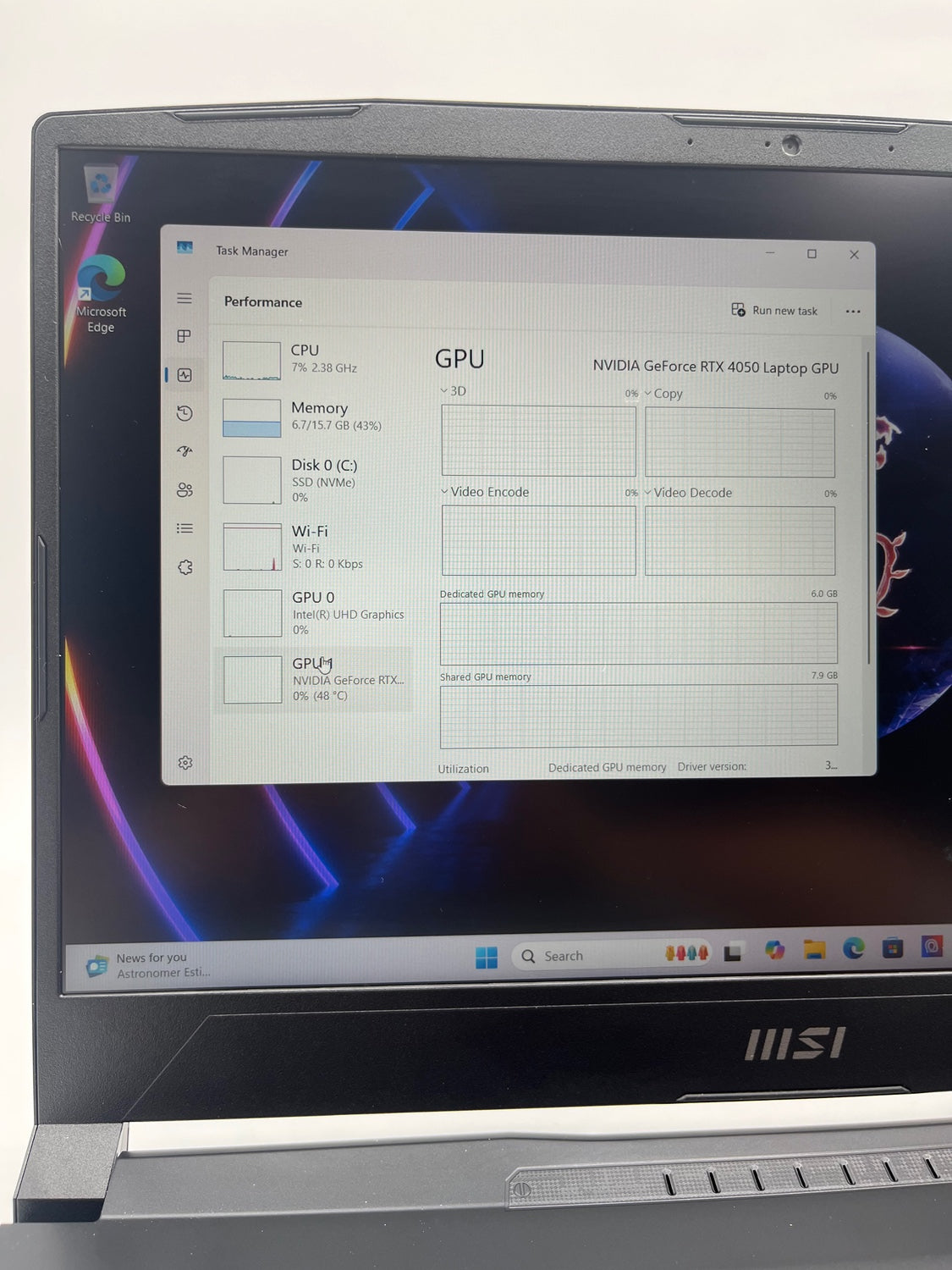Open the Task Manager hamburger navigation menu
Viewport: 952px width, 1270px height.
click(x=184, y=299)
